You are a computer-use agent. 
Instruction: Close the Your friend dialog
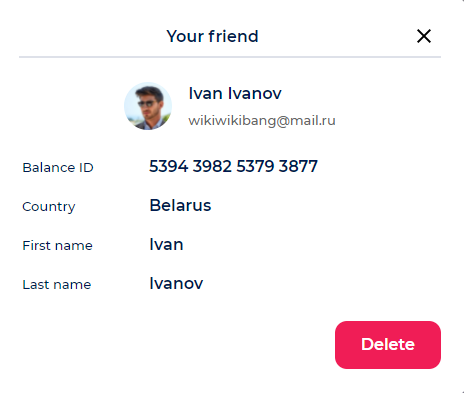[424, 36]
